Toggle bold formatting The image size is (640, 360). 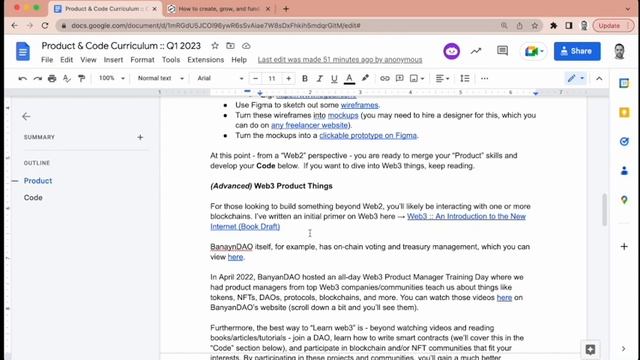pos(304,78)
